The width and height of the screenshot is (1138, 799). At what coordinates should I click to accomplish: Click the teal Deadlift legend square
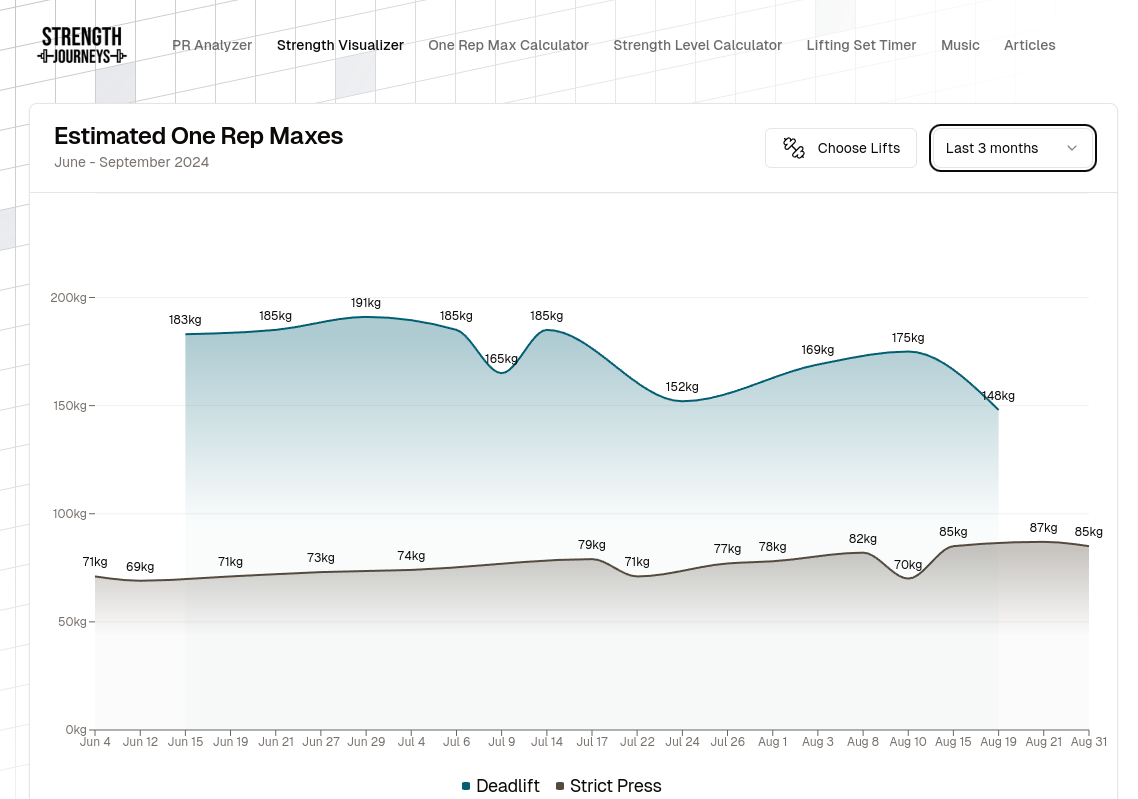pos(466,786)
